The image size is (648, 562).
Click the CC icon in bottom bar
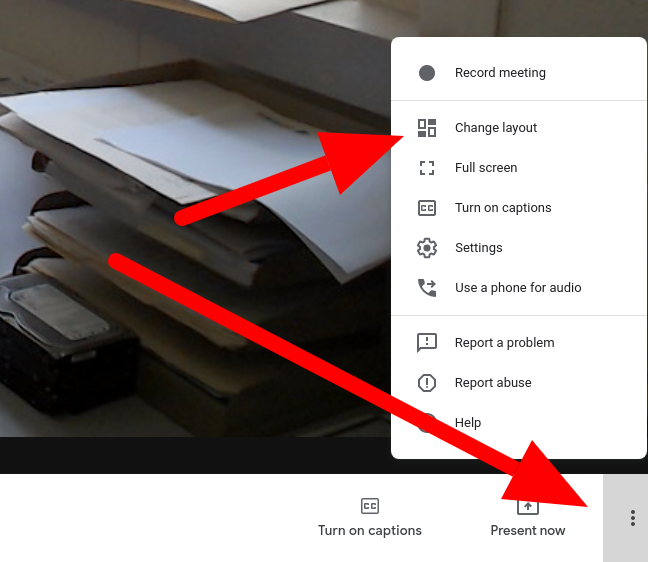[x=370, y=506]
